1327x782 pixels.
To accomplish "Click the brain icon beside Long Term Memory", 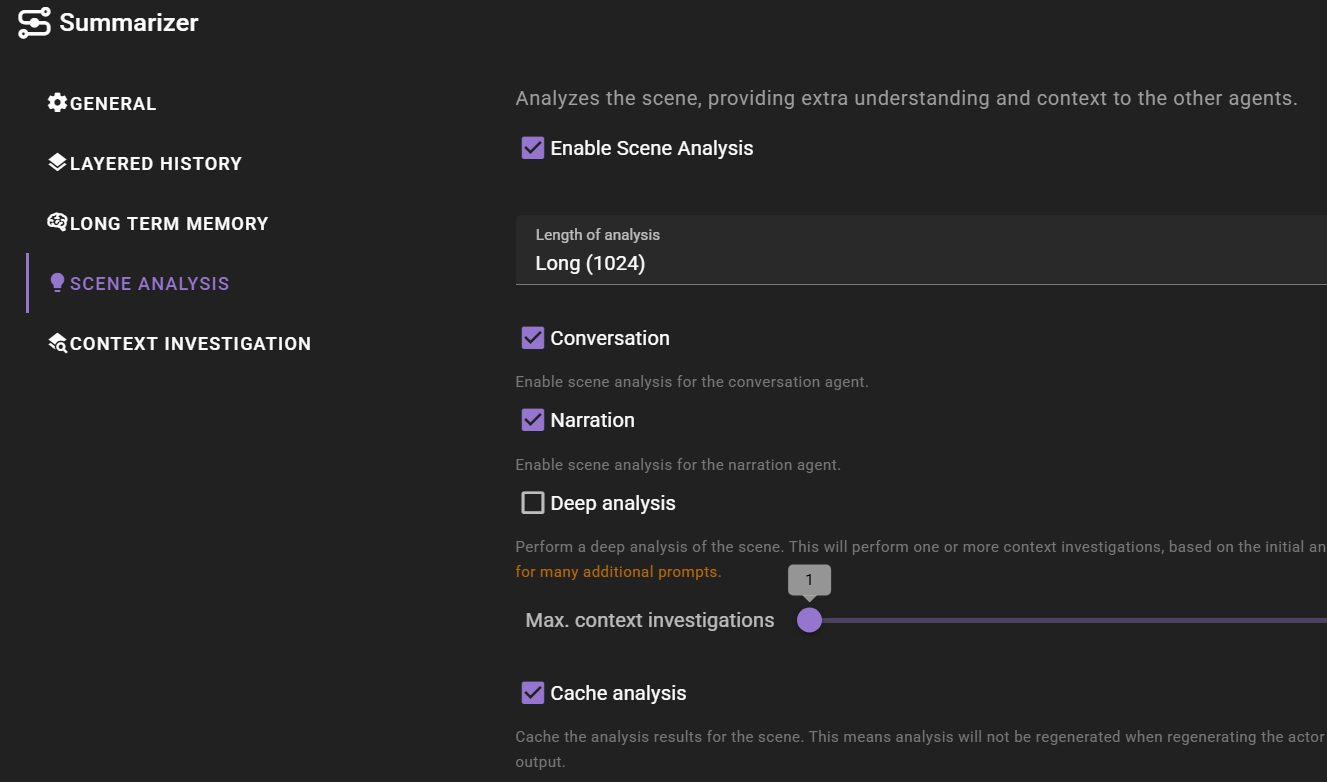I will pyautogui.click(x=57, y=223).
